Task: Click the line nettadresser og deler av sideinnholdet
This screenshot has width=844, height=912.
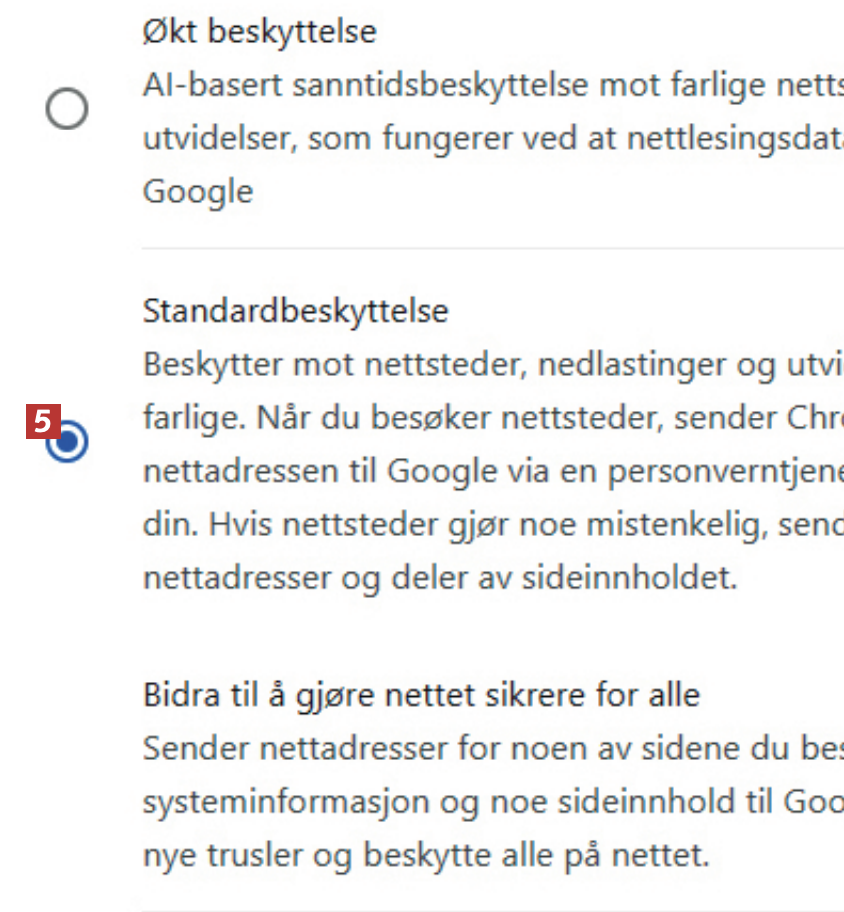Action: click(x=440, y=578)
